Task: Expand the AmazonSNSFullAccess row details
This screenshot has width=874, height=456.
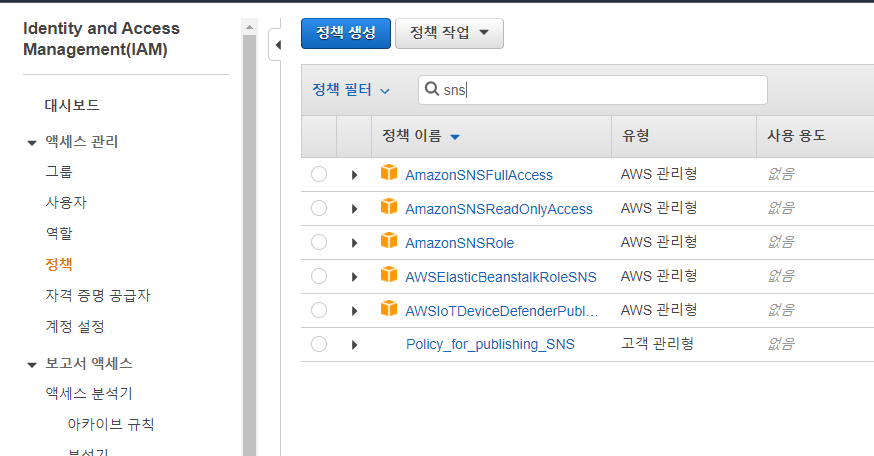Action: [x=355, y=175]
